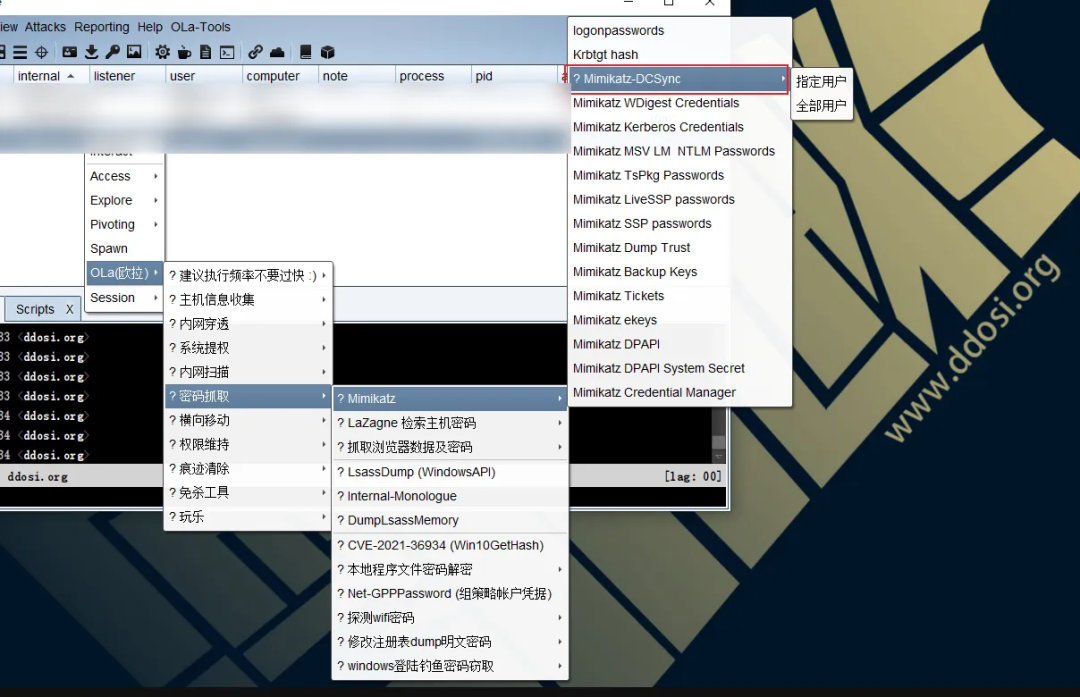Viewport: 1080px width, 697px height.
Task: Select Internal-Monologue
Action: coord(450,496)
